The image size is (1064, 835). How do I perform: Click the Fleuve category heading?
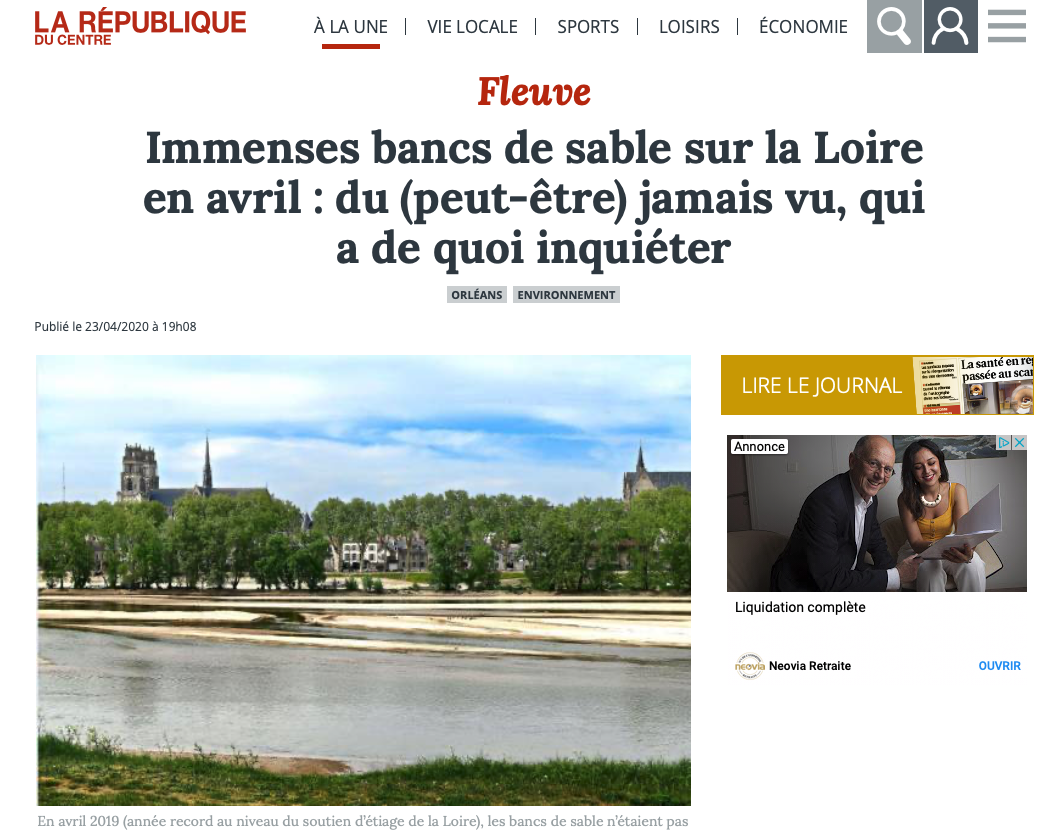click(x=533, y=91)
